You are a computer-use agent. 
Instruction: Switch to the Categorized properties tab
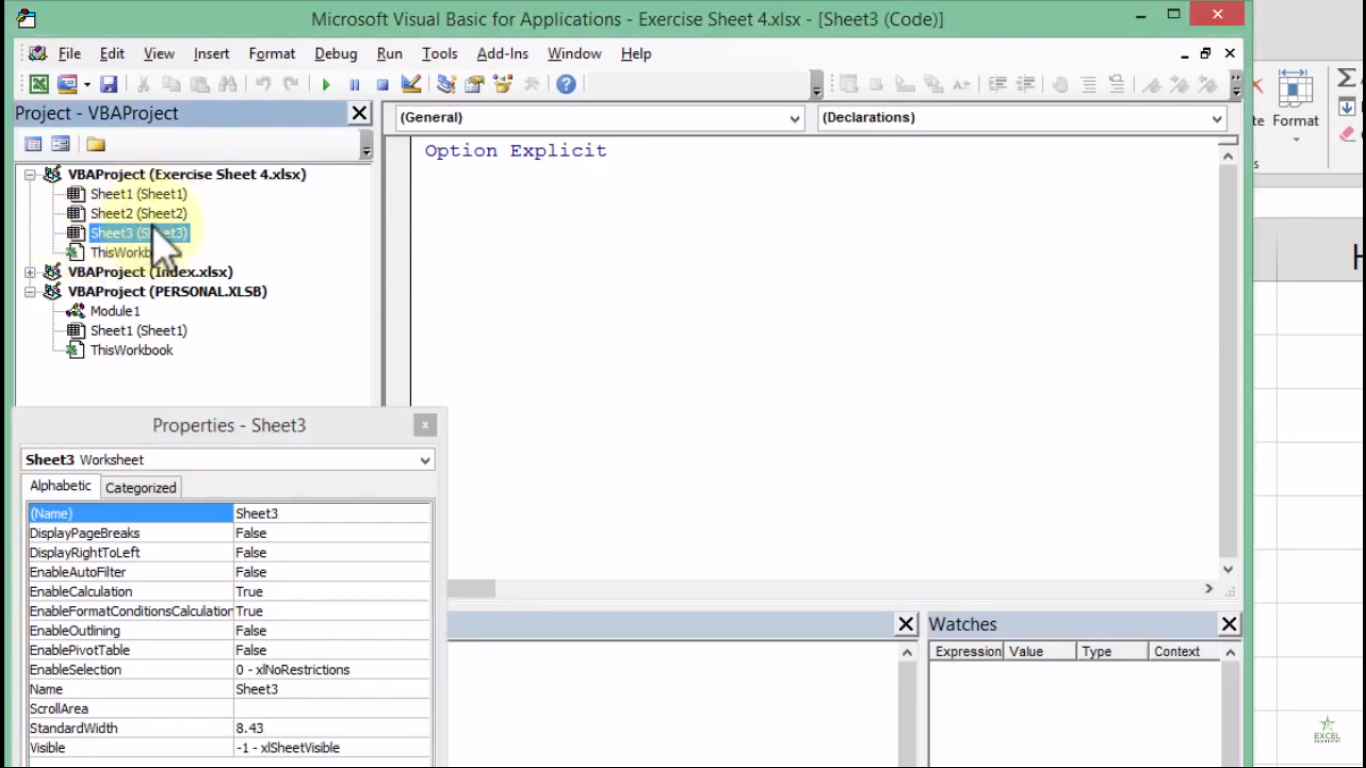coord(140,487)
